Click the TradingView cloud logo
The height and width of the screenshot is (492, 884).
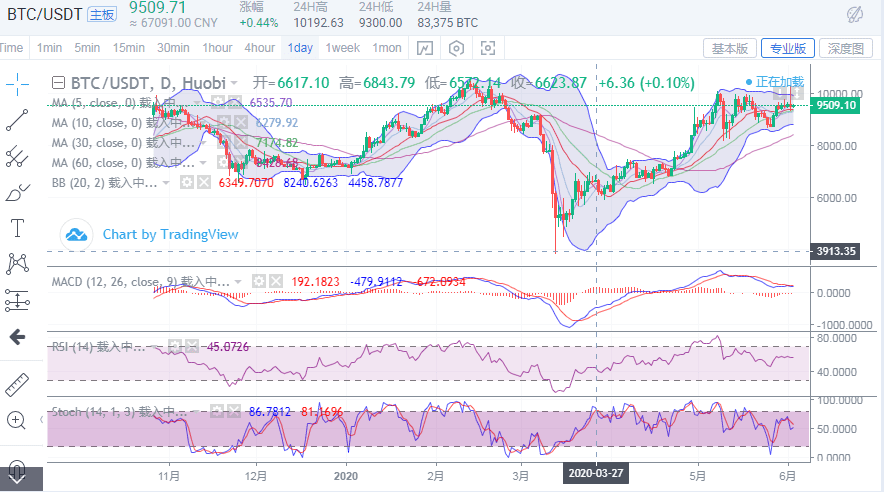point(76,234)
